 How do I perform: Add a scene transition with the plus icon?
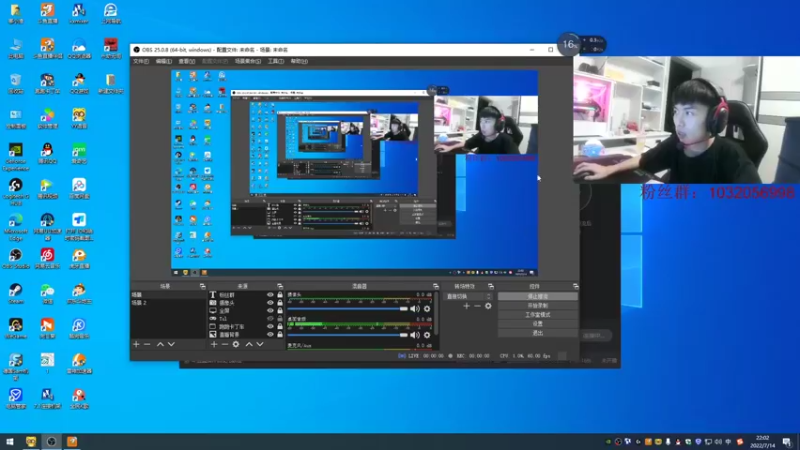(x=466, y=306)
